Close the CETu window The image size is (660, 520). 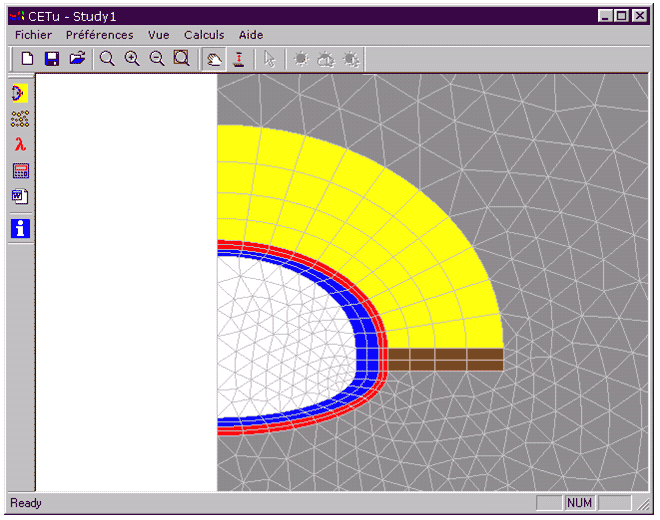640,16
